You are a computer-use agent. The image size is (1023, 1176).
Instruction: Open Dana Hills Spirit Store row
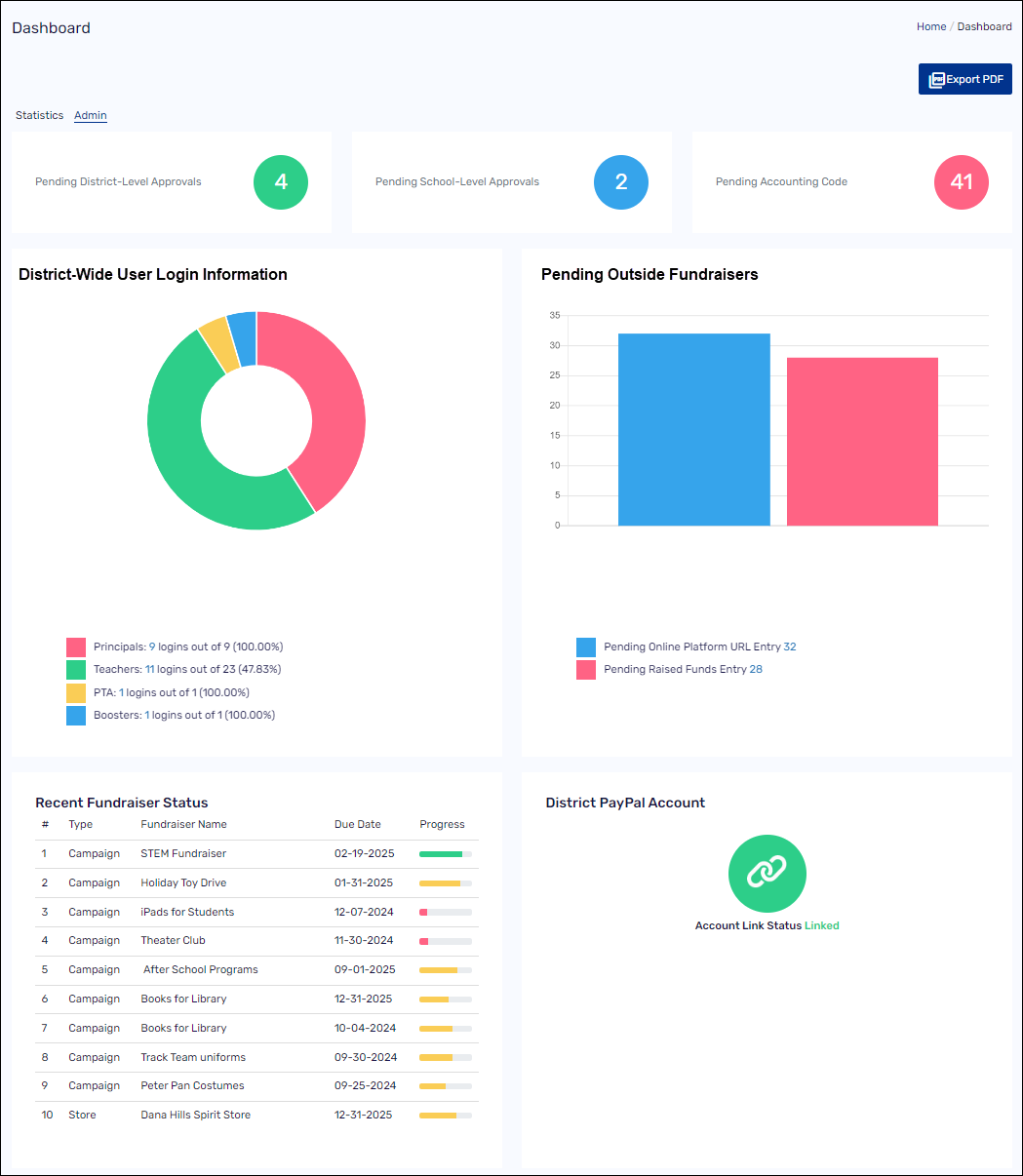click(x=195, y=1115)
